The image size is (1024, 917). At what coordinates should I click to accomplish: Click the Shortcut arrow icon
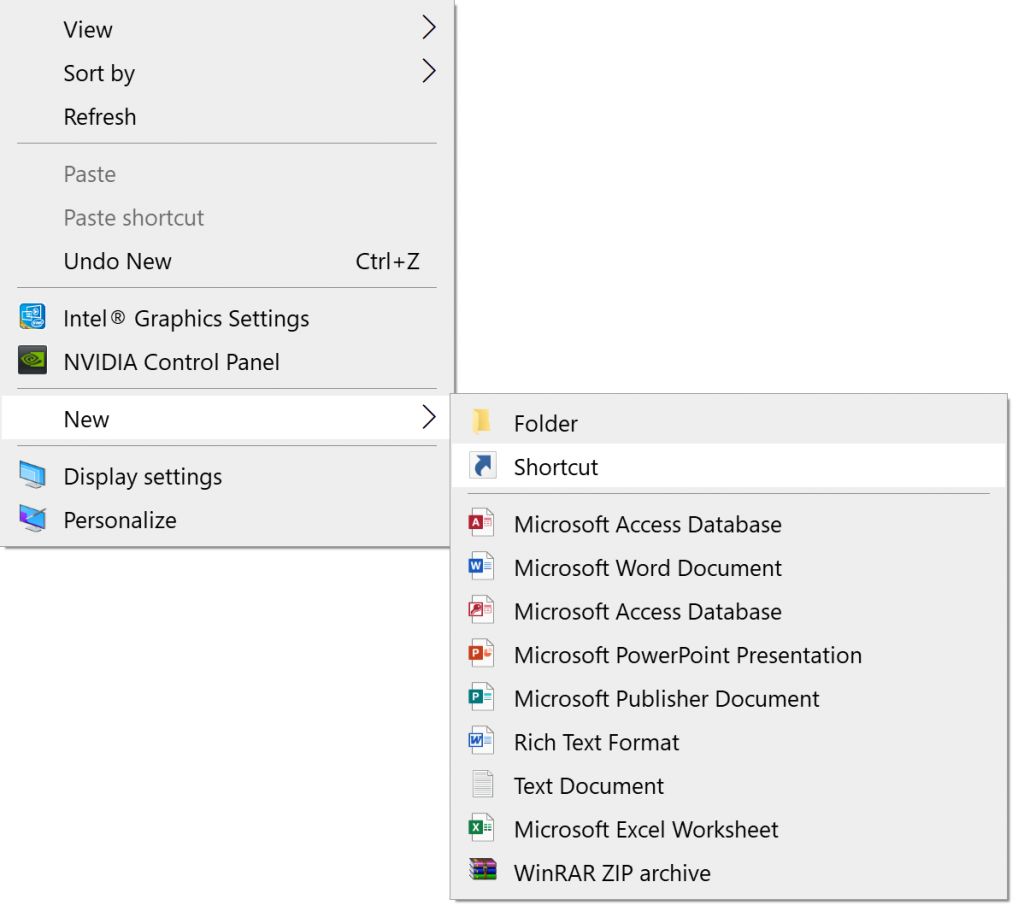pos(483,466)
